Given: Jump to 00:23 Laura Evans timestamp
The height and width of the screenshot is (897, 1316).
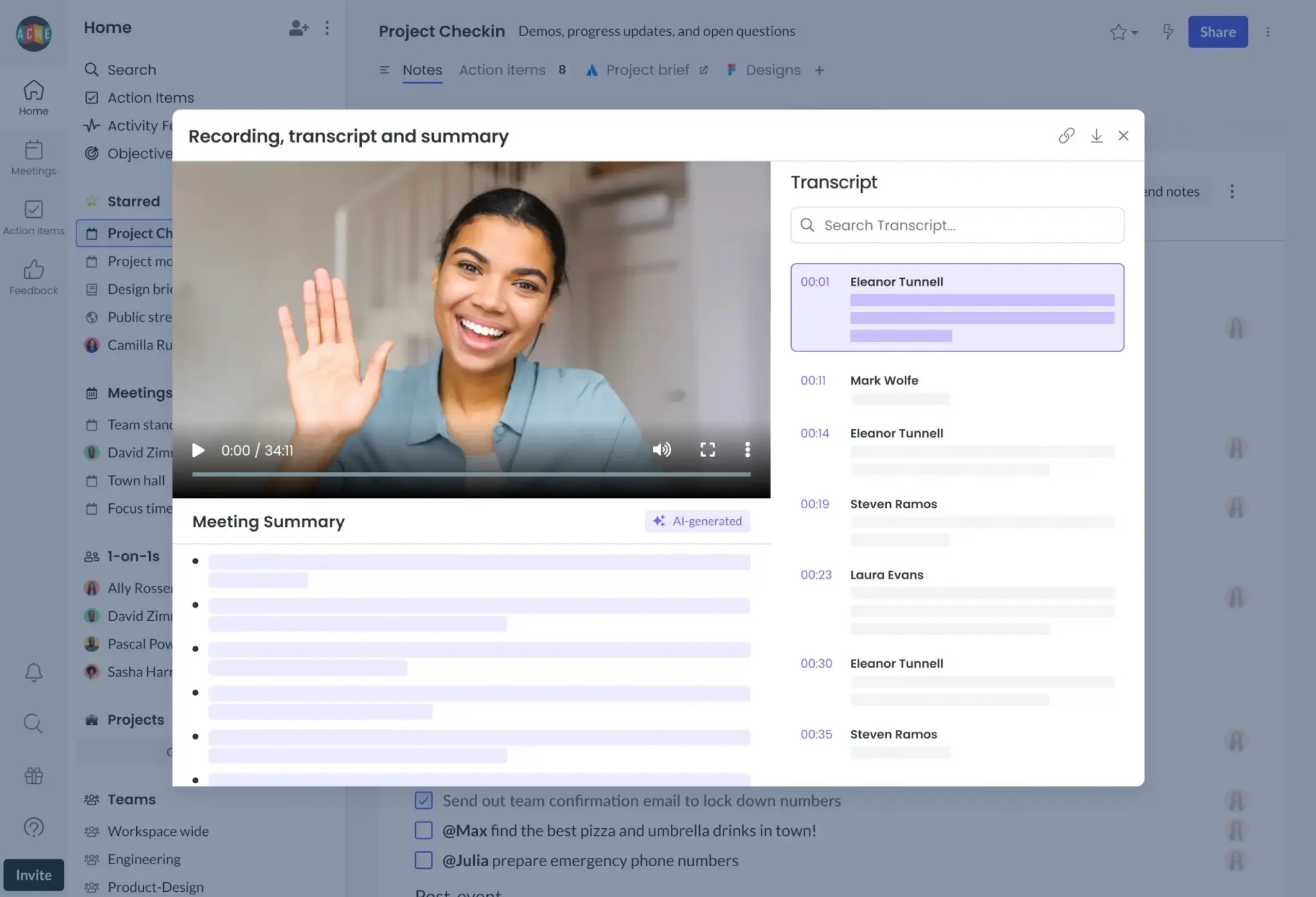Looking at the screenshot, I should click(x=816, y=574).
